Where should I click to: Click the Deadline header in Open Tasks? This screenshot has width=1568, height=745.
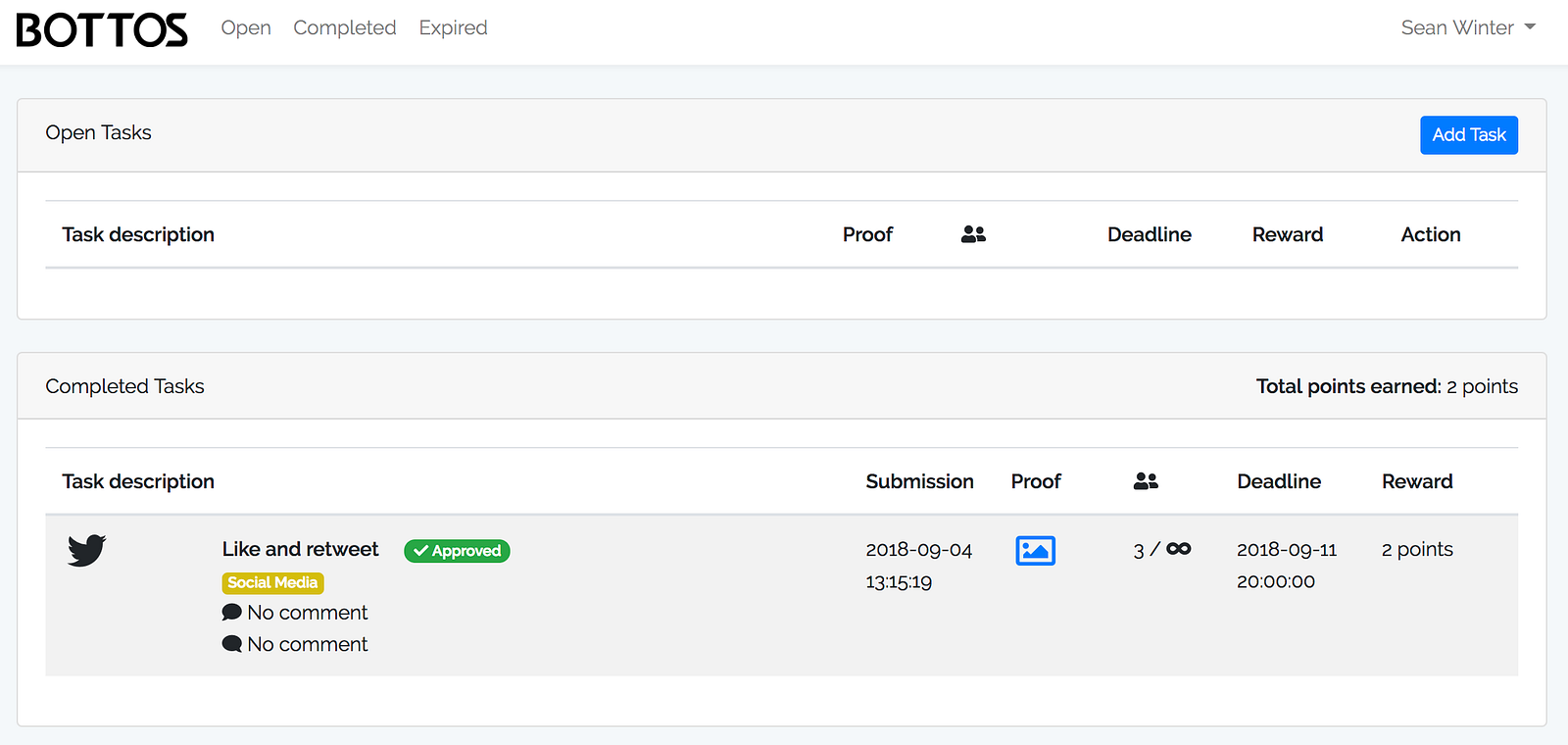point(1149,234)
